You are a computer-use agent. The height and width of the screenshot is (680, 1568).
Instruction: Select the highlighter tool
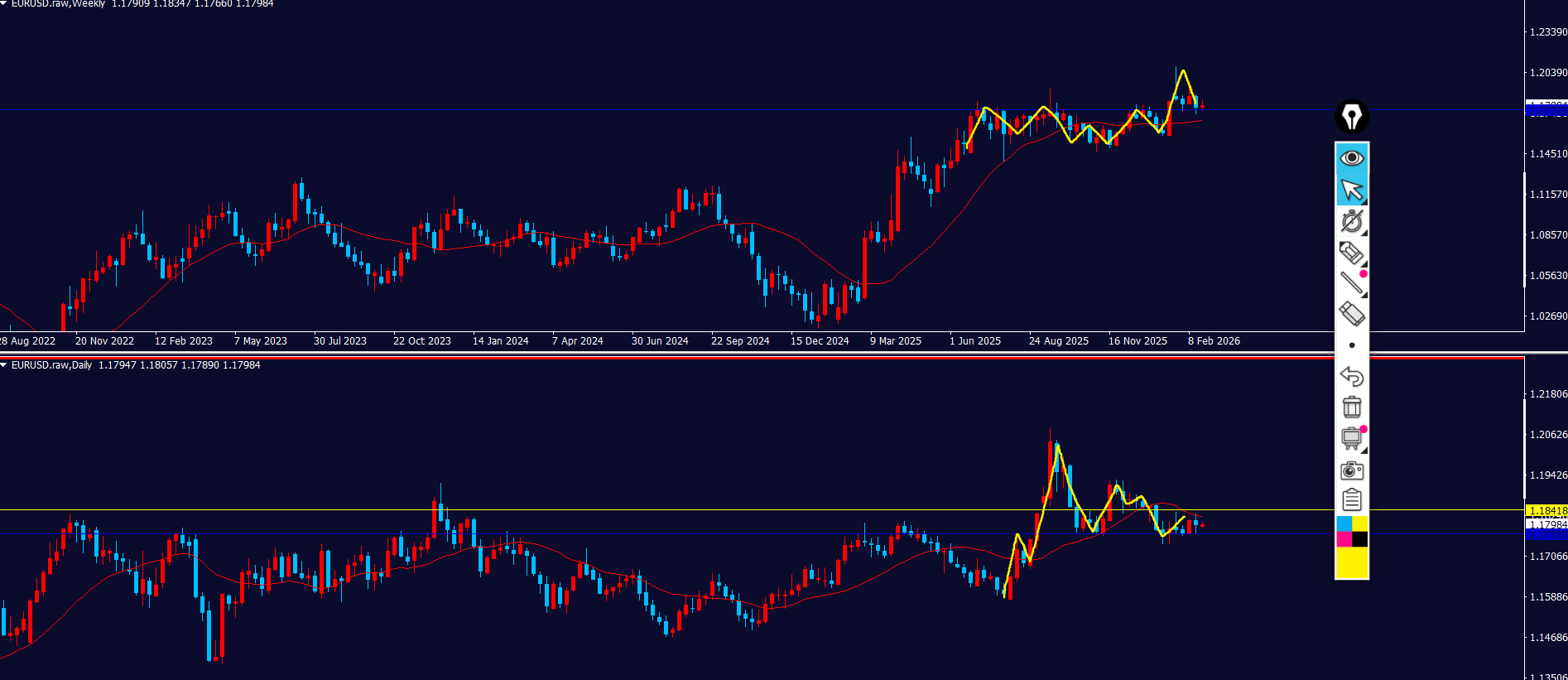1351,253
